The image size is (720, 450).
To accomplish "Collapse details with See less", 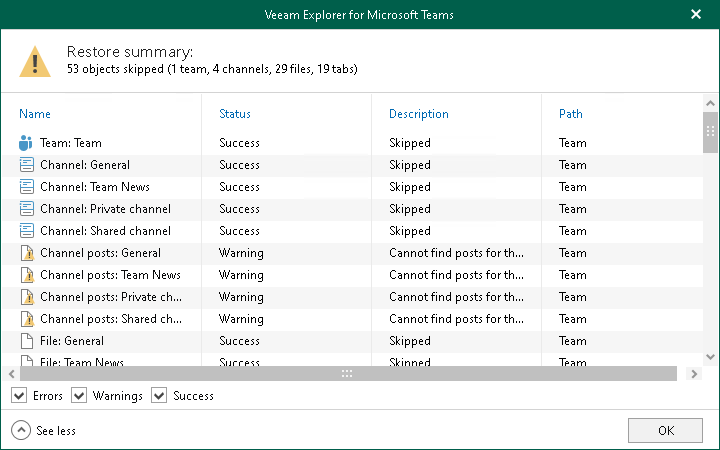I will tap(21, 431).
